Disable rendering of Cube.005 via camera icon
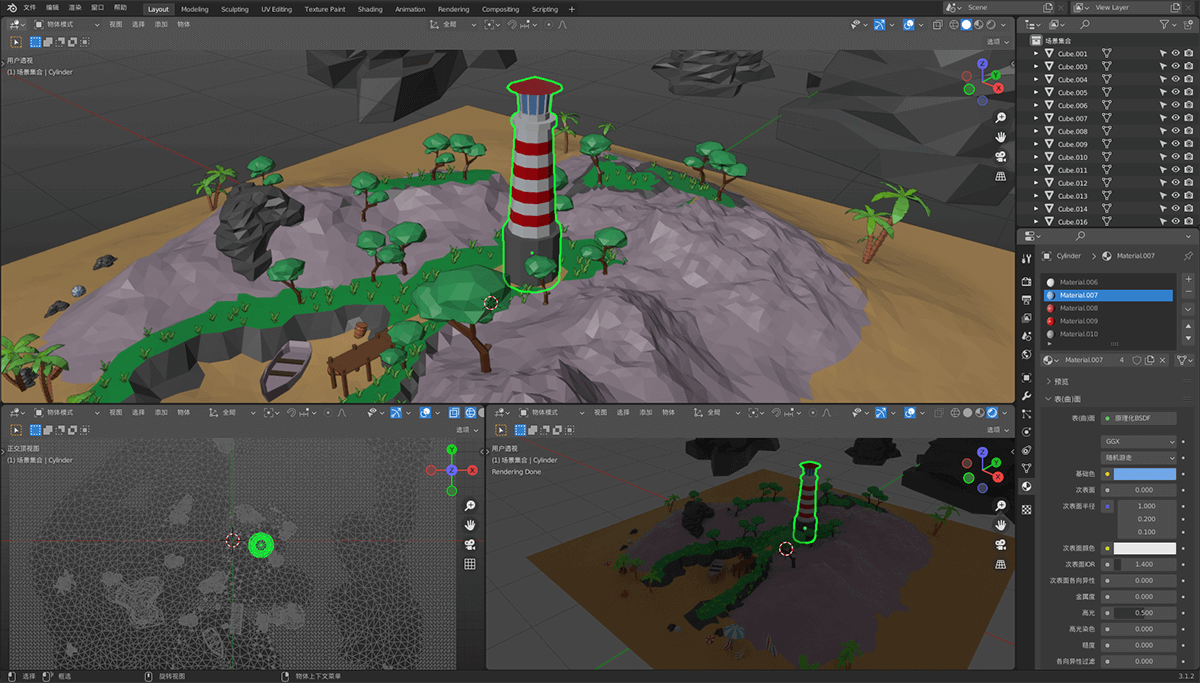The height and width of the screenshot is (683, 1200). [x=1188, y=93]
